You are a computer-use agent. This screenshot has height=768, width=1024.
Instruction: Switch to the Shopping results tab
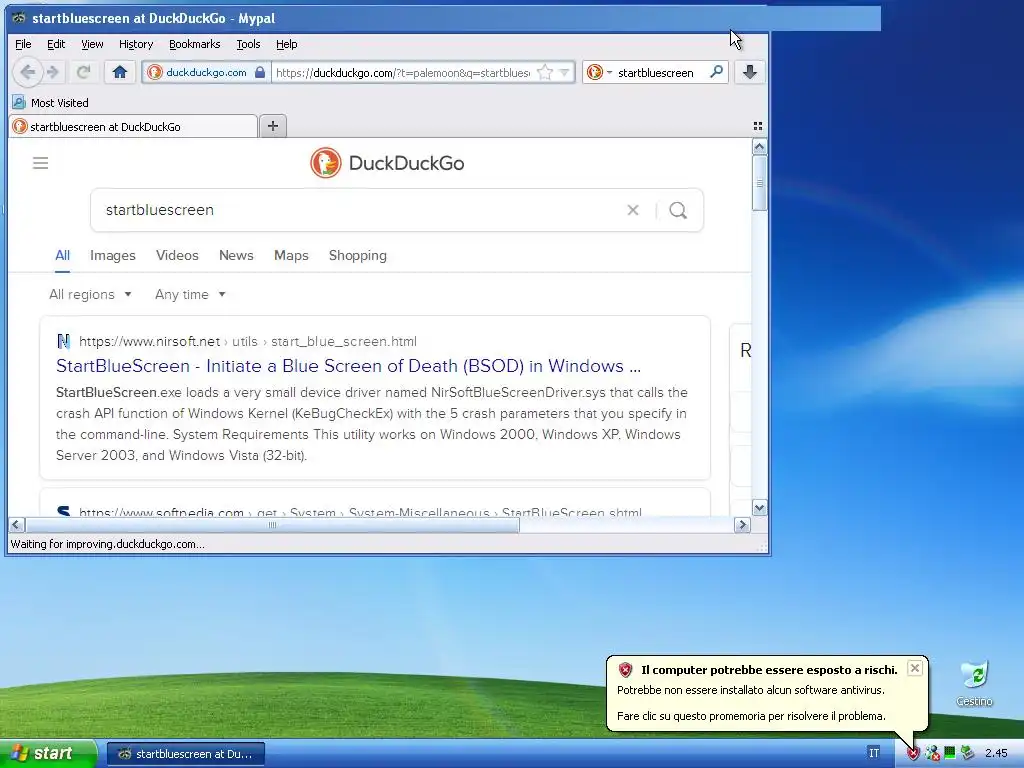click(358, 255)
